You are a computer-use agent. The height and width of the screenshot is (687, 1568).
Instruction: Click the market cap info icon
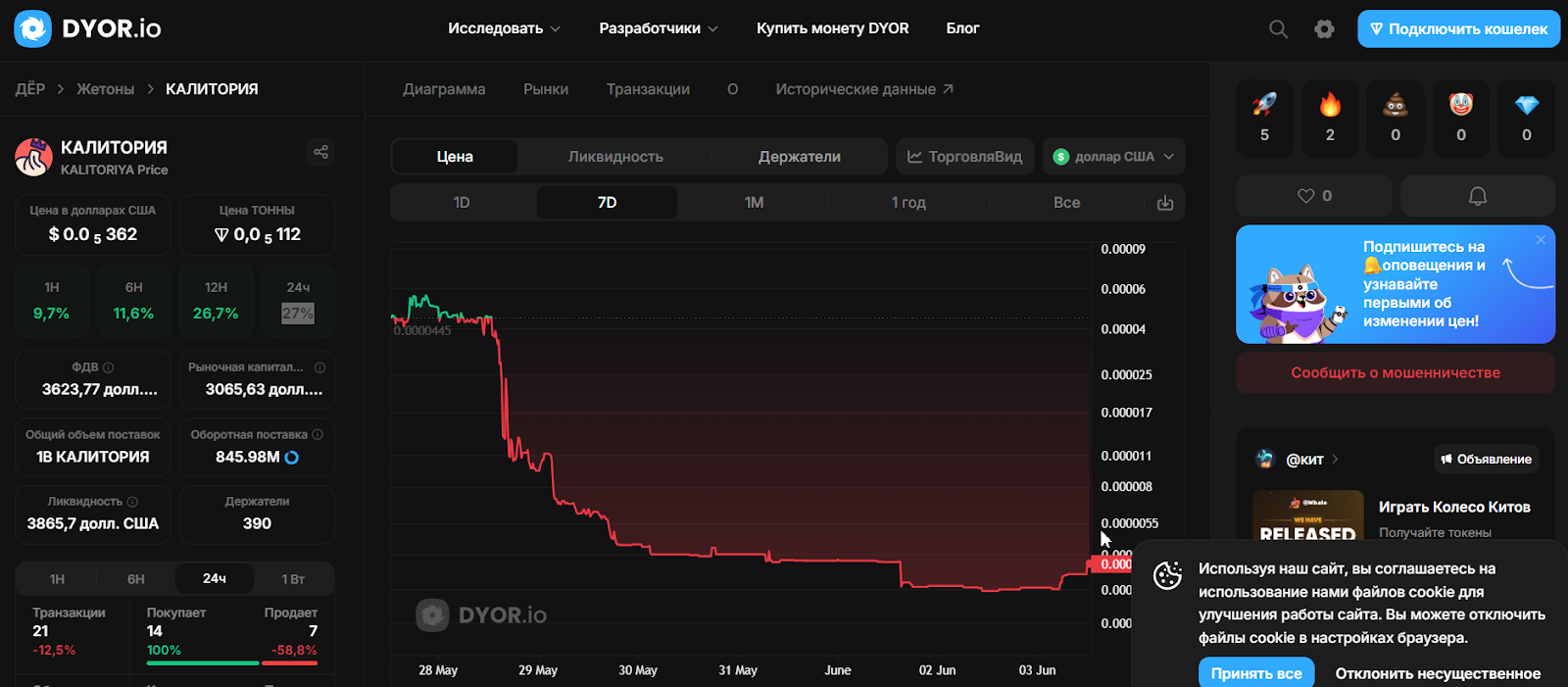[319, 368]
